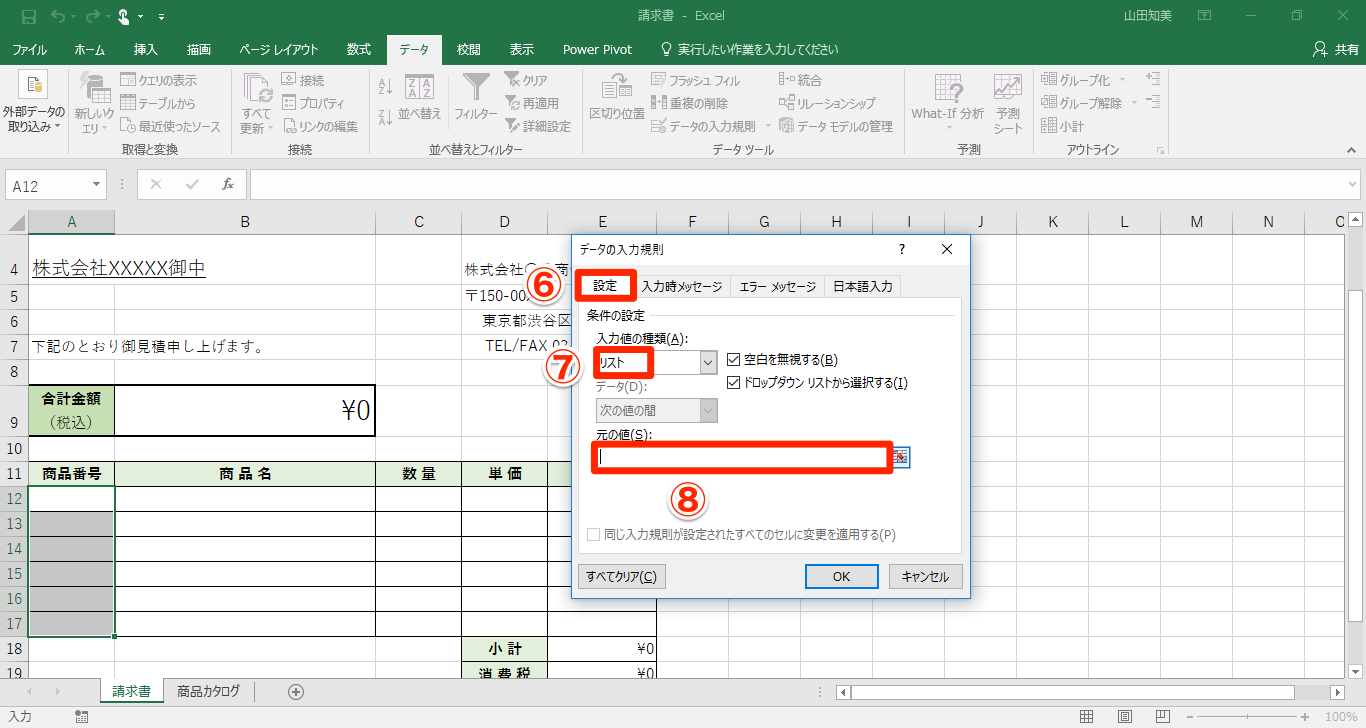Open the ファイル tab
Screen dimensions: 1366x728
click(29, 49)
